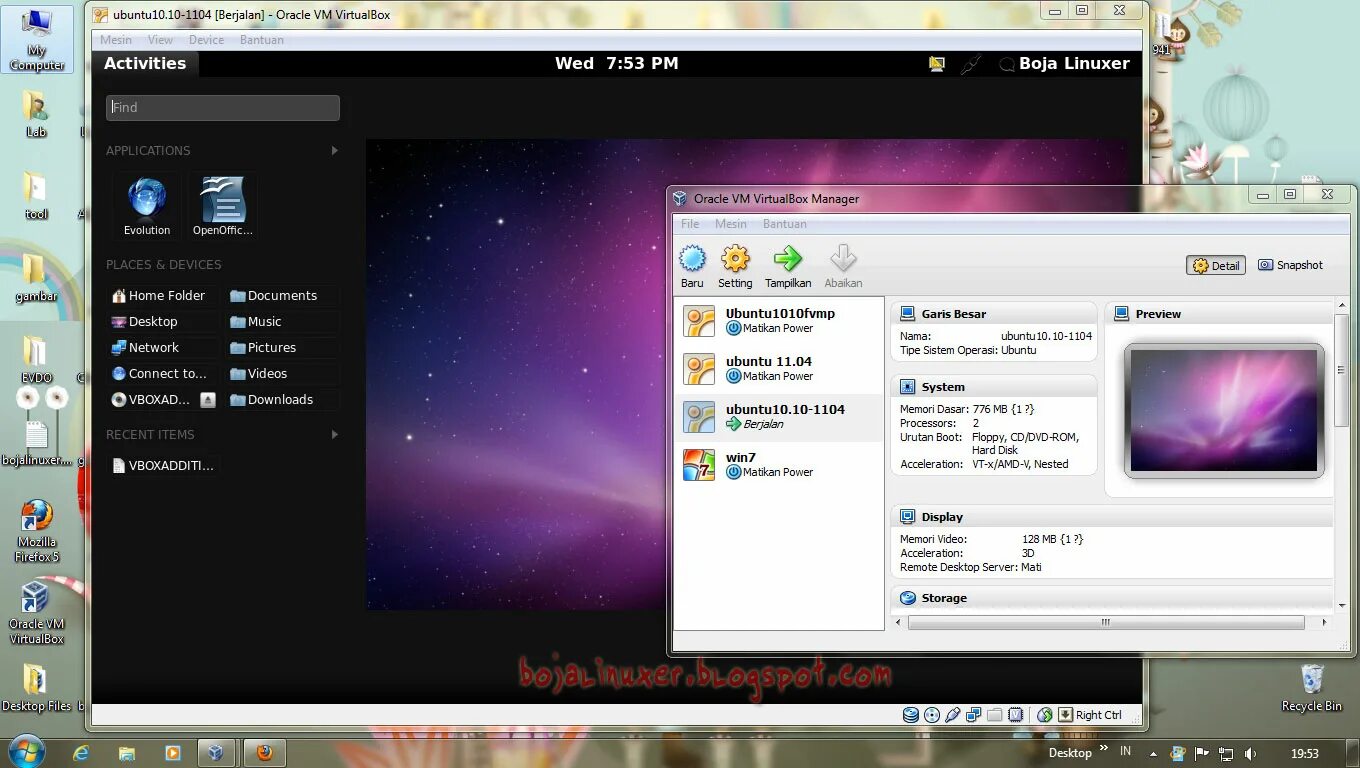Open Windows Explorer from taskbar

[x=127, y=753]
